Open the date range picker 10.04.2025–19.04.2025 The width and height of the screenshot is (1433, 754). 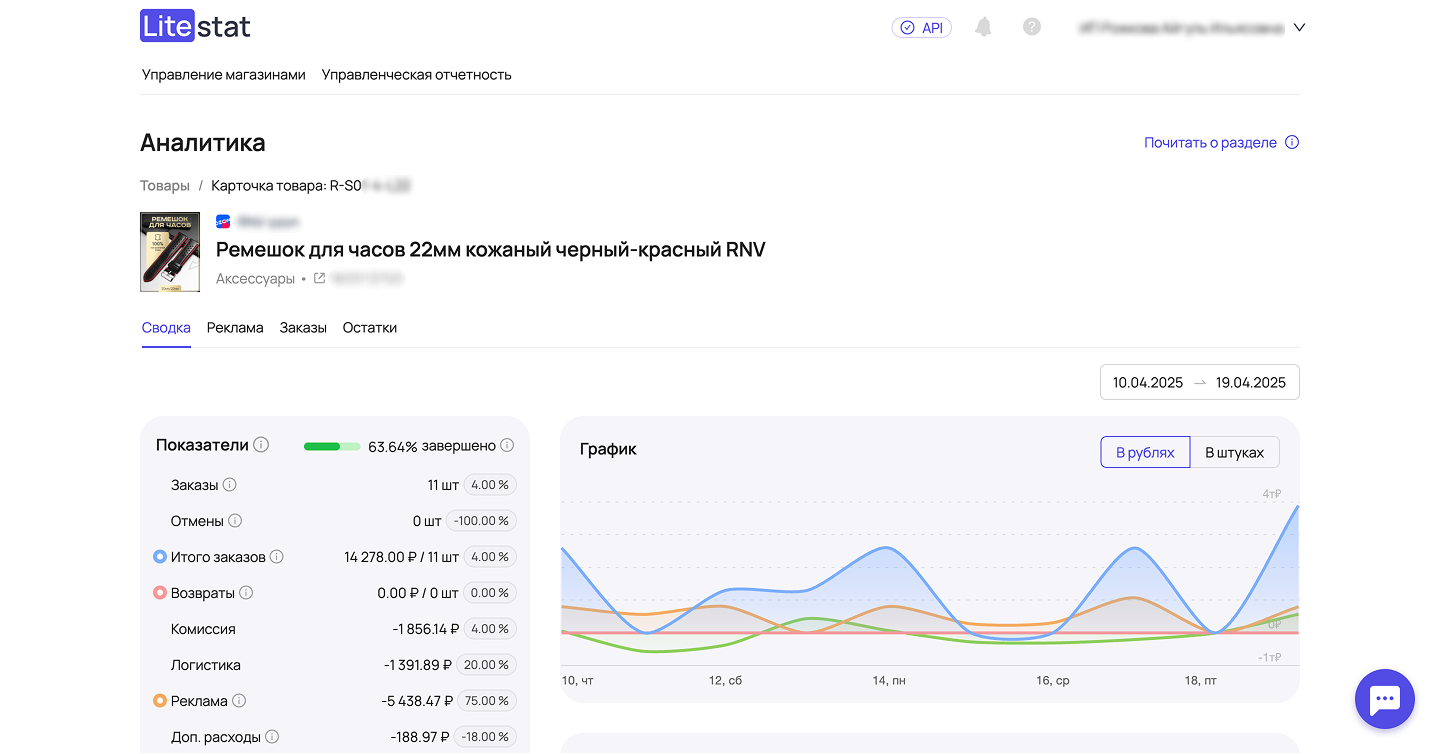click(1199, 382)
